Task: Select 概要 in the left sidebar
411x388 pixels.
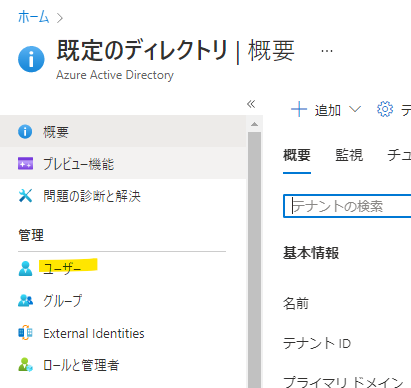Action: [x=123, y=131]
